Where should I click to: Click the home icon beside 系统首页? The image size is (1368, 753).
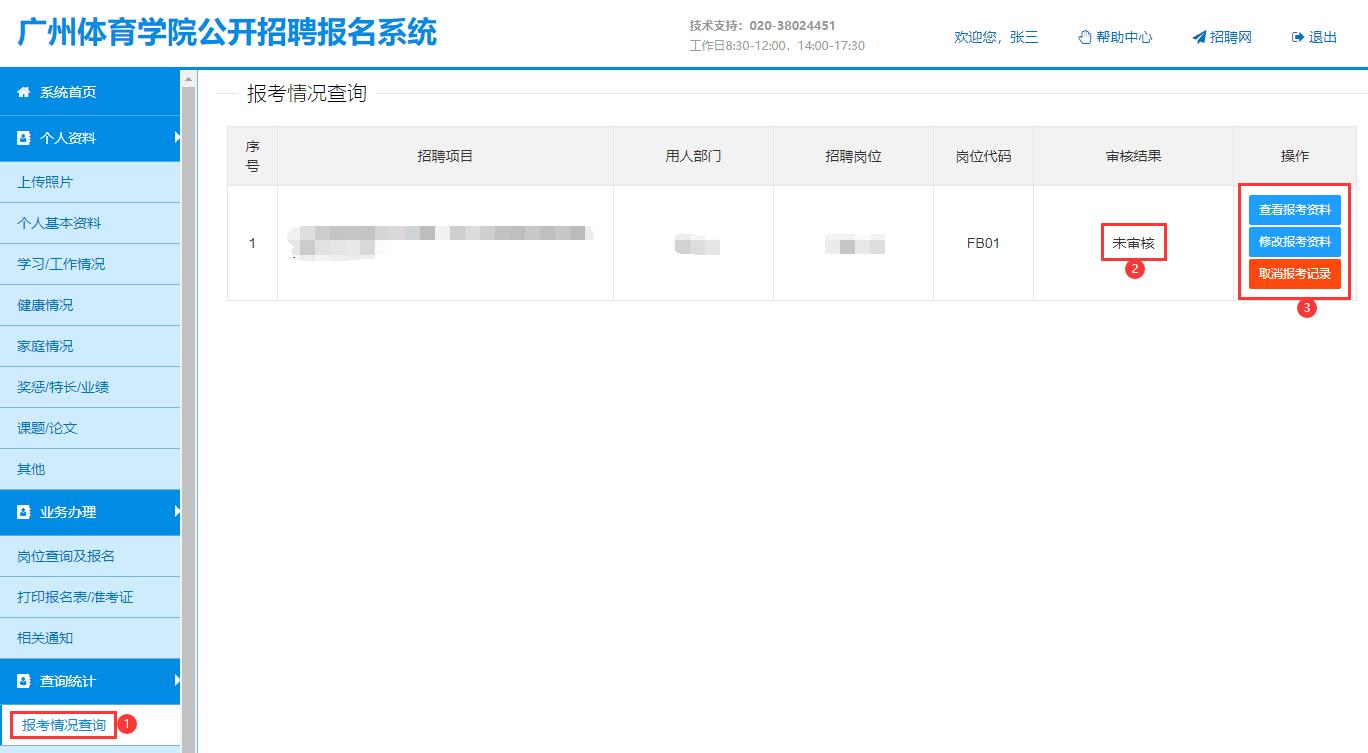(x=24, y=93)
